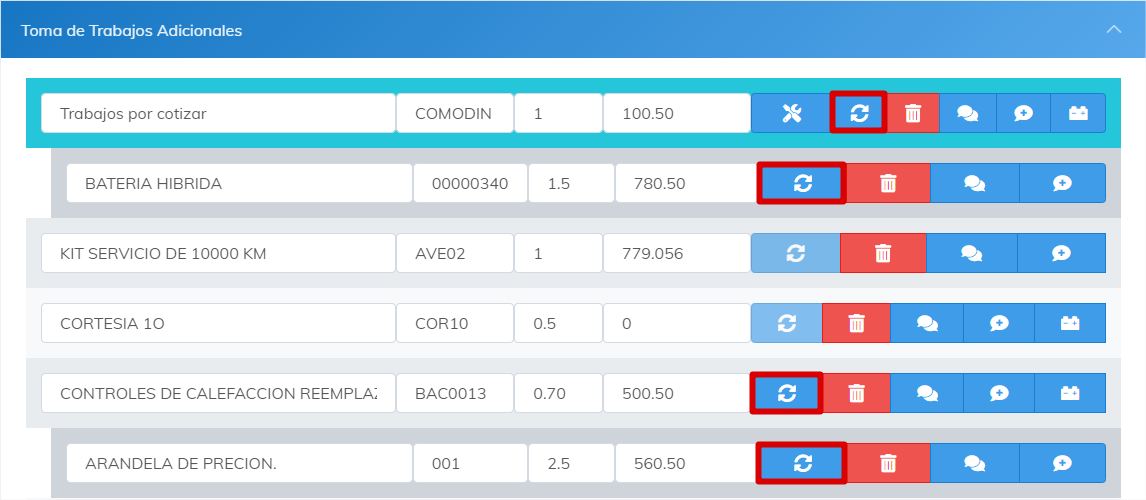The width and height of the screenshot is (1146, 500).
Task: Open comments for KIT SERVICIO DE 10000 KM
Action: click(971, 254)
